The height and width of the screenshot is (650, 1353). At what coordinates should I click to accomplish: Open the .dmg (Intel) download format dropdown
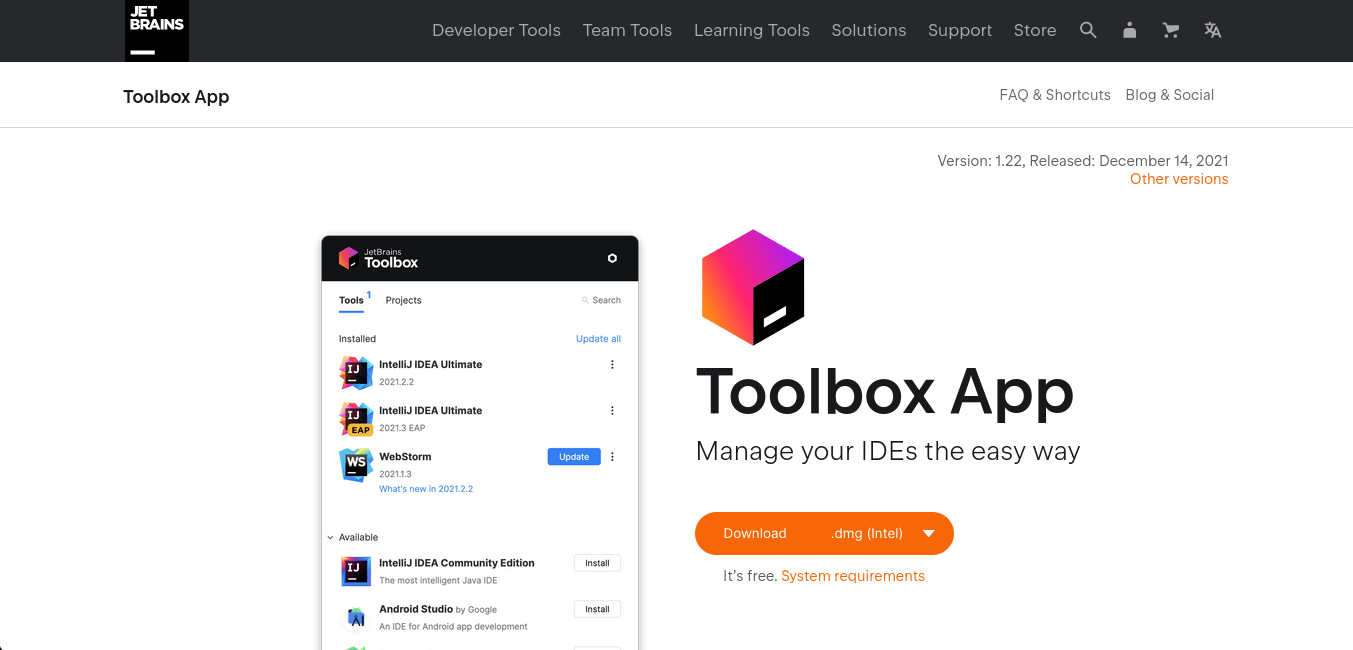[x=929, y=533]
